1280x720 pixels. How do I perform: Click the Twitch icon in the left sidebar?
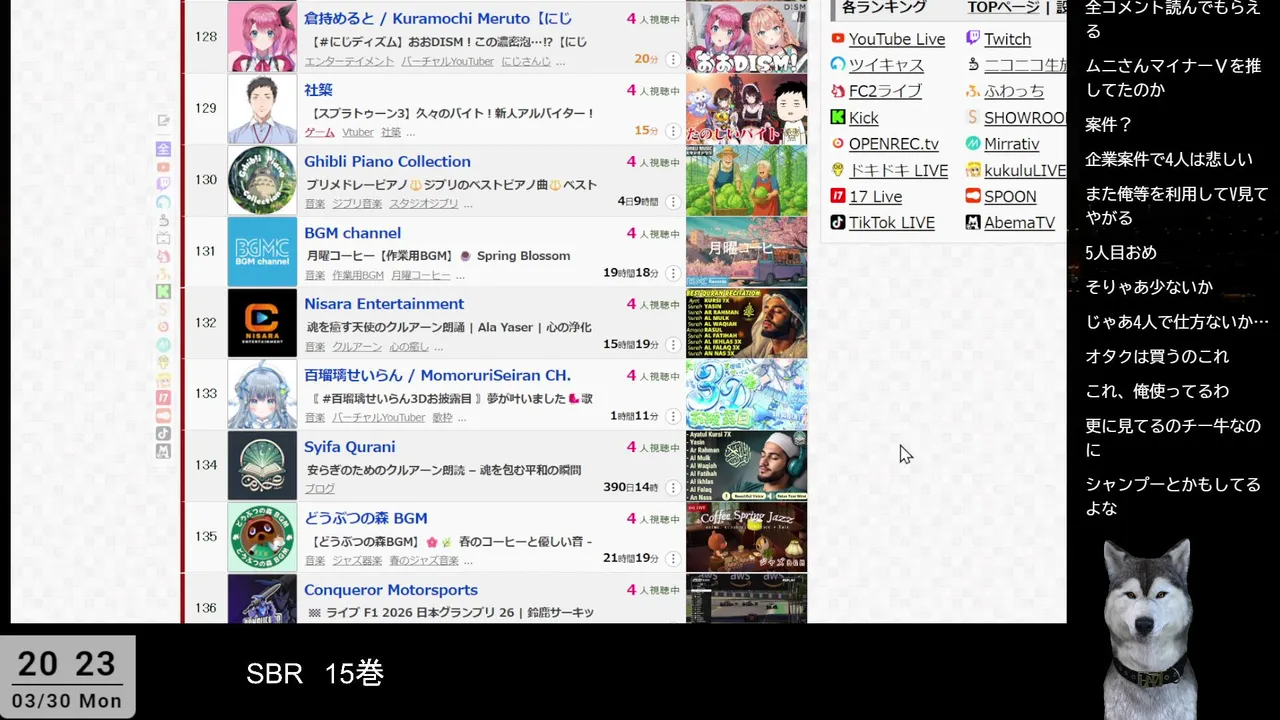[163, 184]
